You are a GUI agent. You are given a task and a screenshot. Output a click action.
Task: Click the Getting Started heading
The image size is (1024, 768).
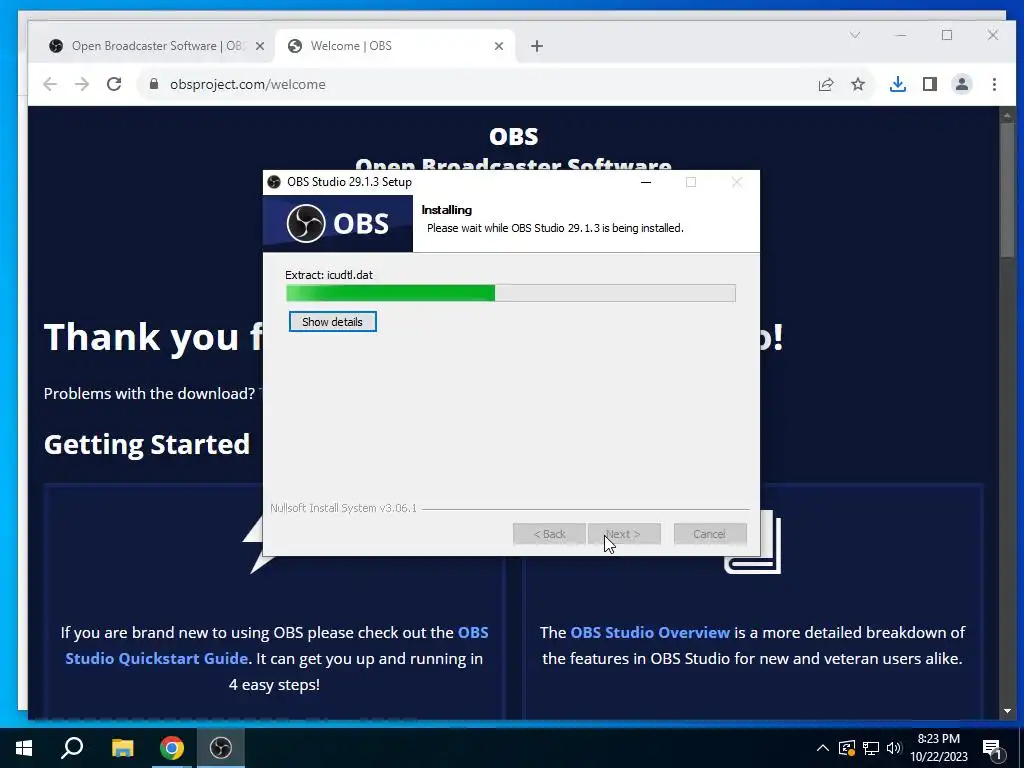pos(147,444)
